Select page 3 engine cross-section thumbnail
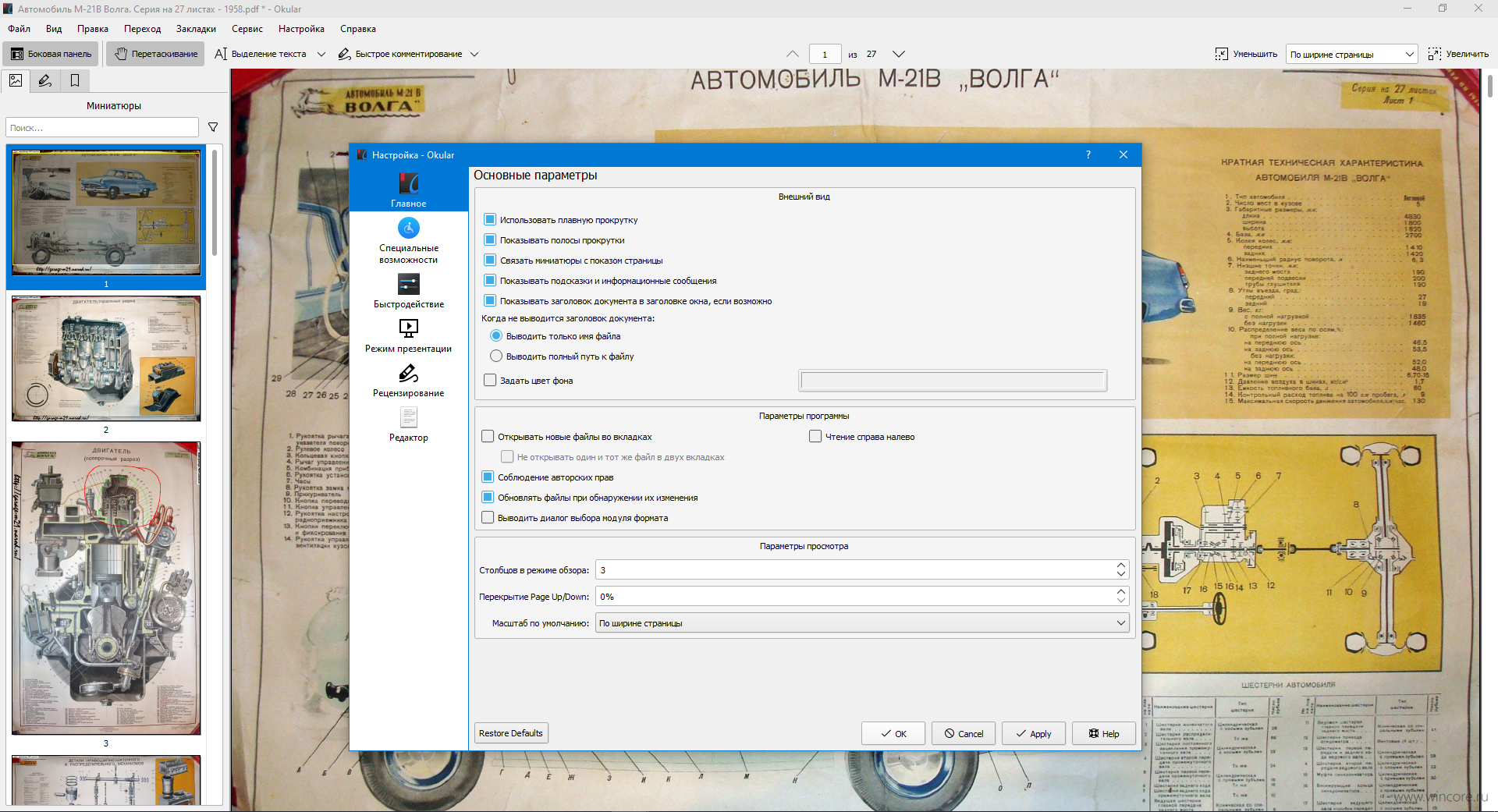This screenshot has height=812, width=1498. pos(106,588)
